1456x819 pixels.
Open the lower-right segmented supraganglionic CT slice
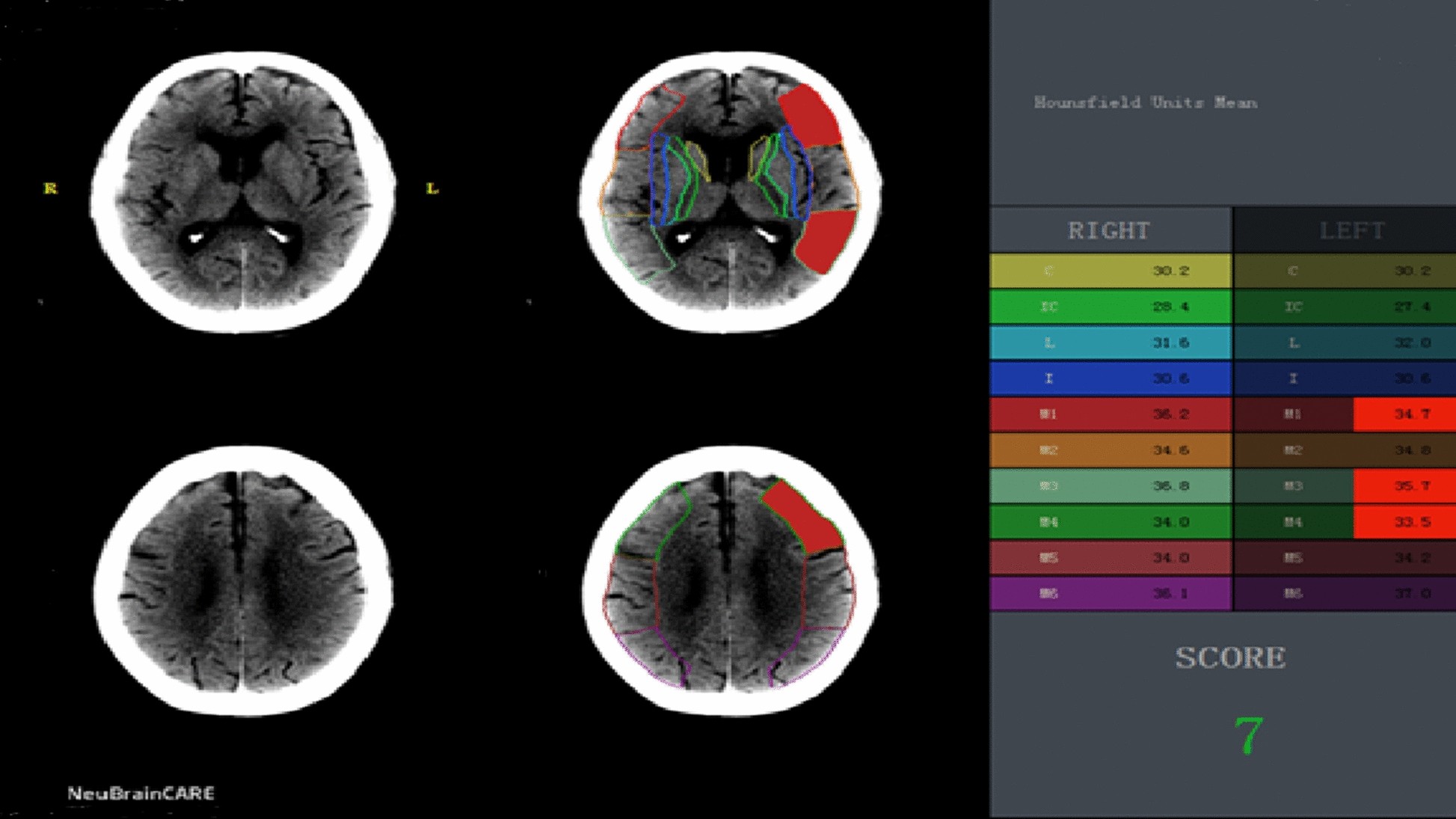coord(731,581)
